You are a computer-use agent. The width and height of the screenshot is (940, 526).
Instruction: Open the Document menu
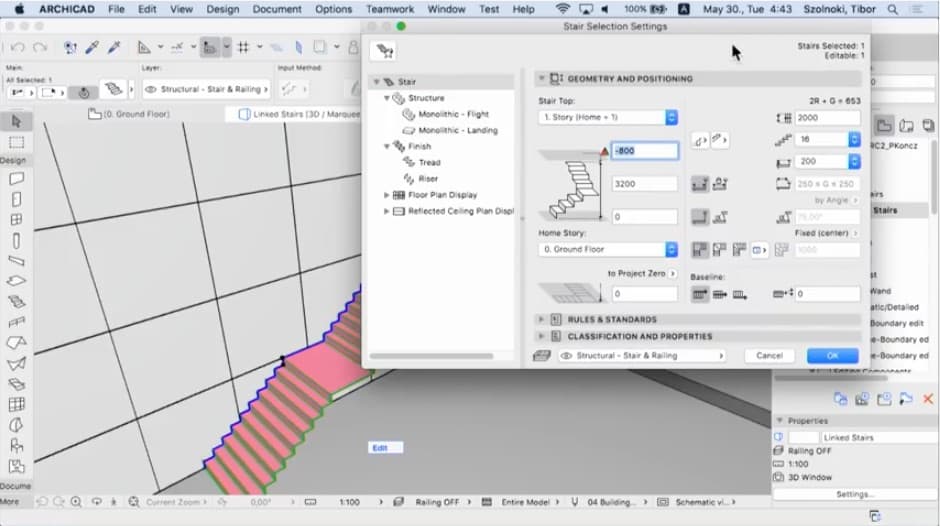(x=277, y=10)
